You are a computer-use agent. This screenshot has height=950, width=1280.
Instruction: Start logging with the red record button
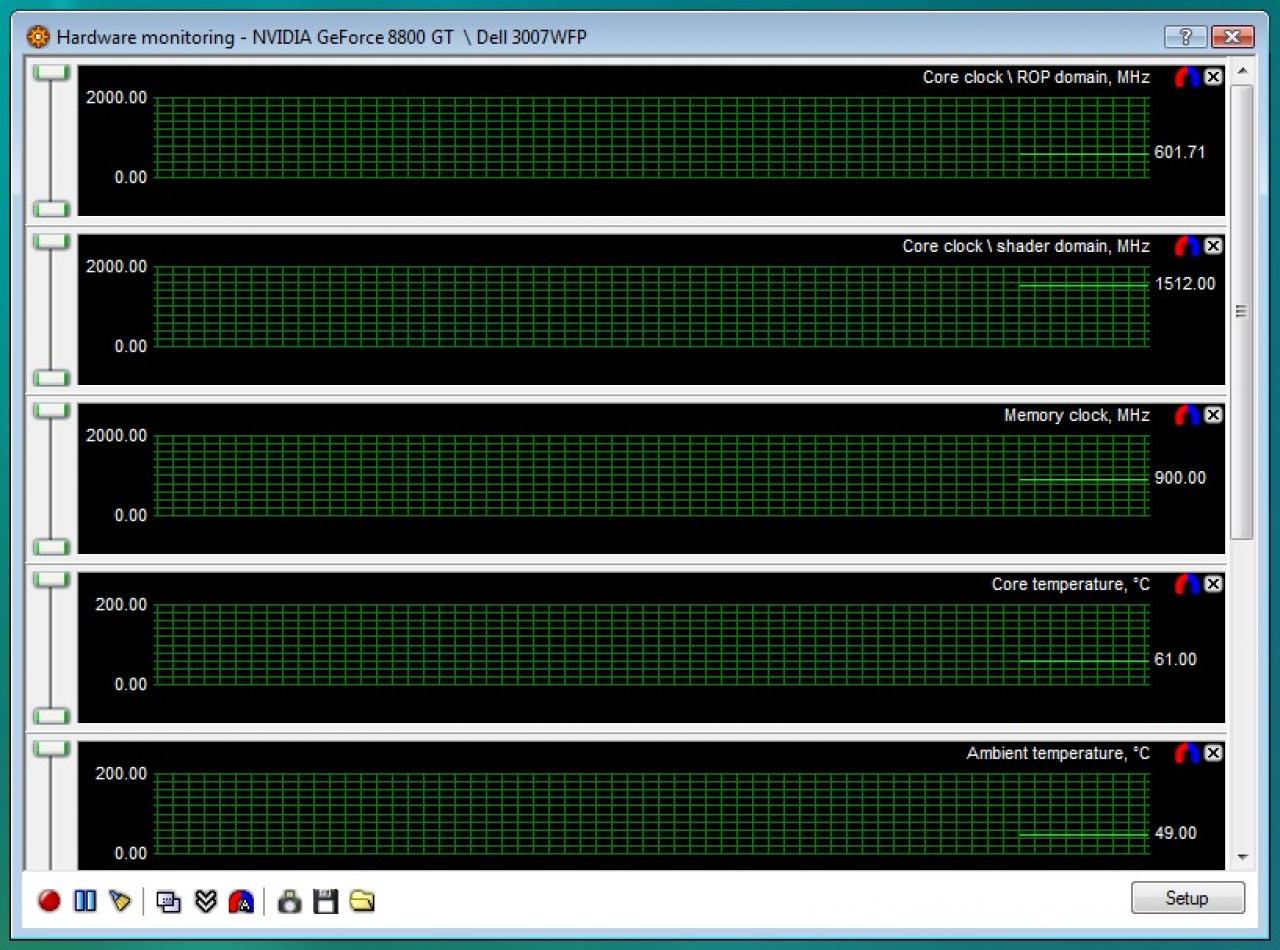click(49, 901)
